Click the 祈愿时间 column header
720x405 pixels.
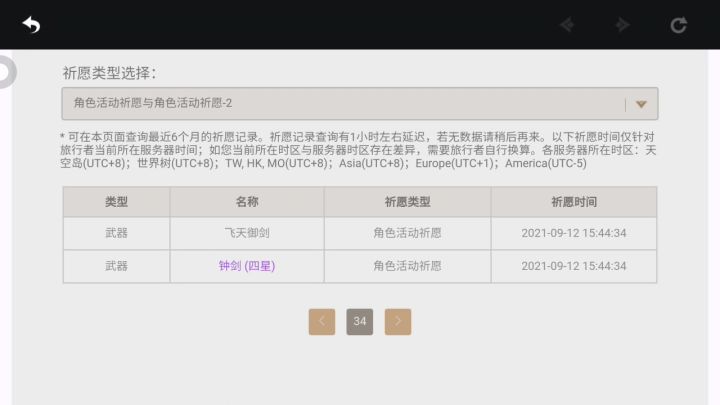(574, 202)
